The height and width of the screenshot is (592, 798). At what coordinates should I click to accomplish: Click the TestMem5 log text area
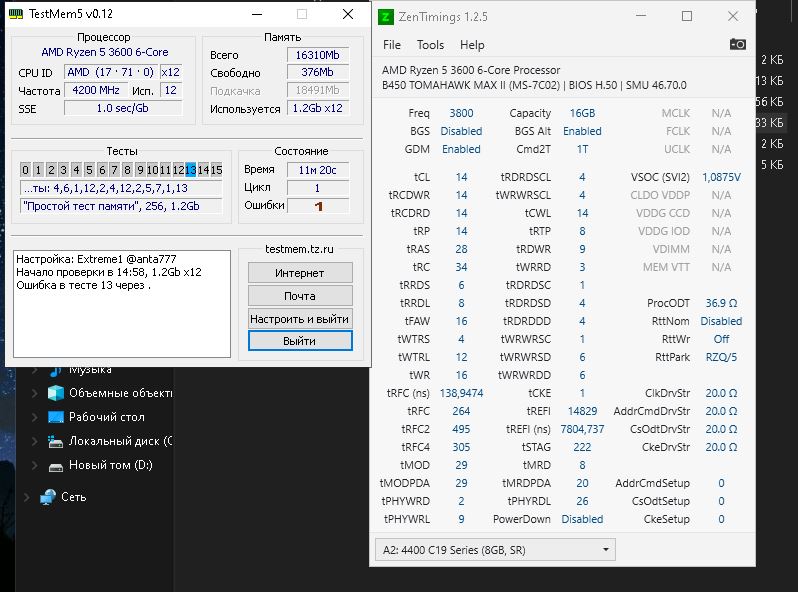click(x=122, y=303)
